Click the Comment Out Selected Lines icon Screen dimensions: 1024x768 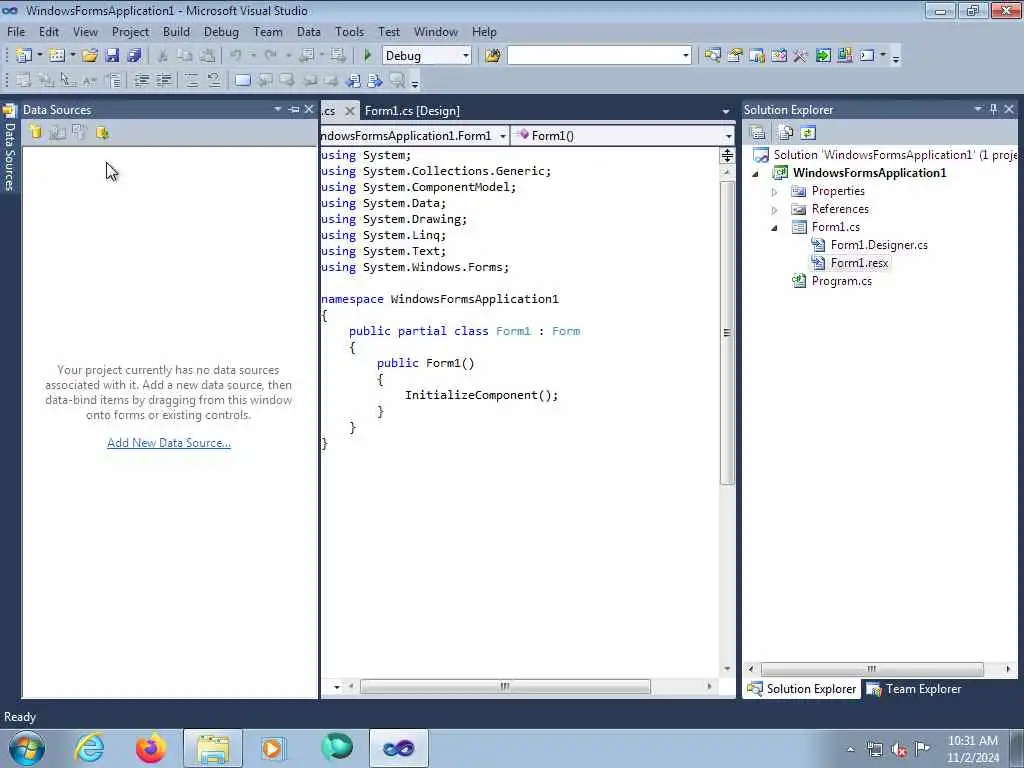(x=191, y=80)
